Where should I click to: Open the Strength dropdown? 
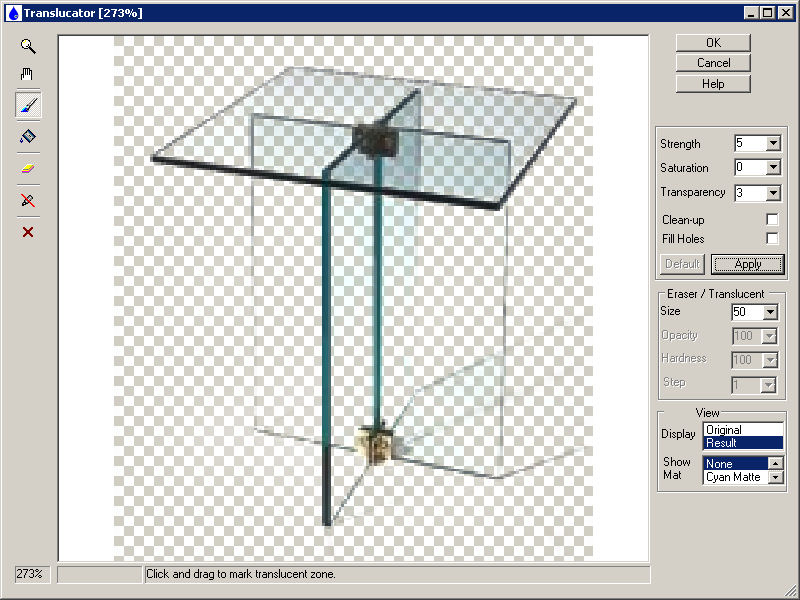pos(775,143)
